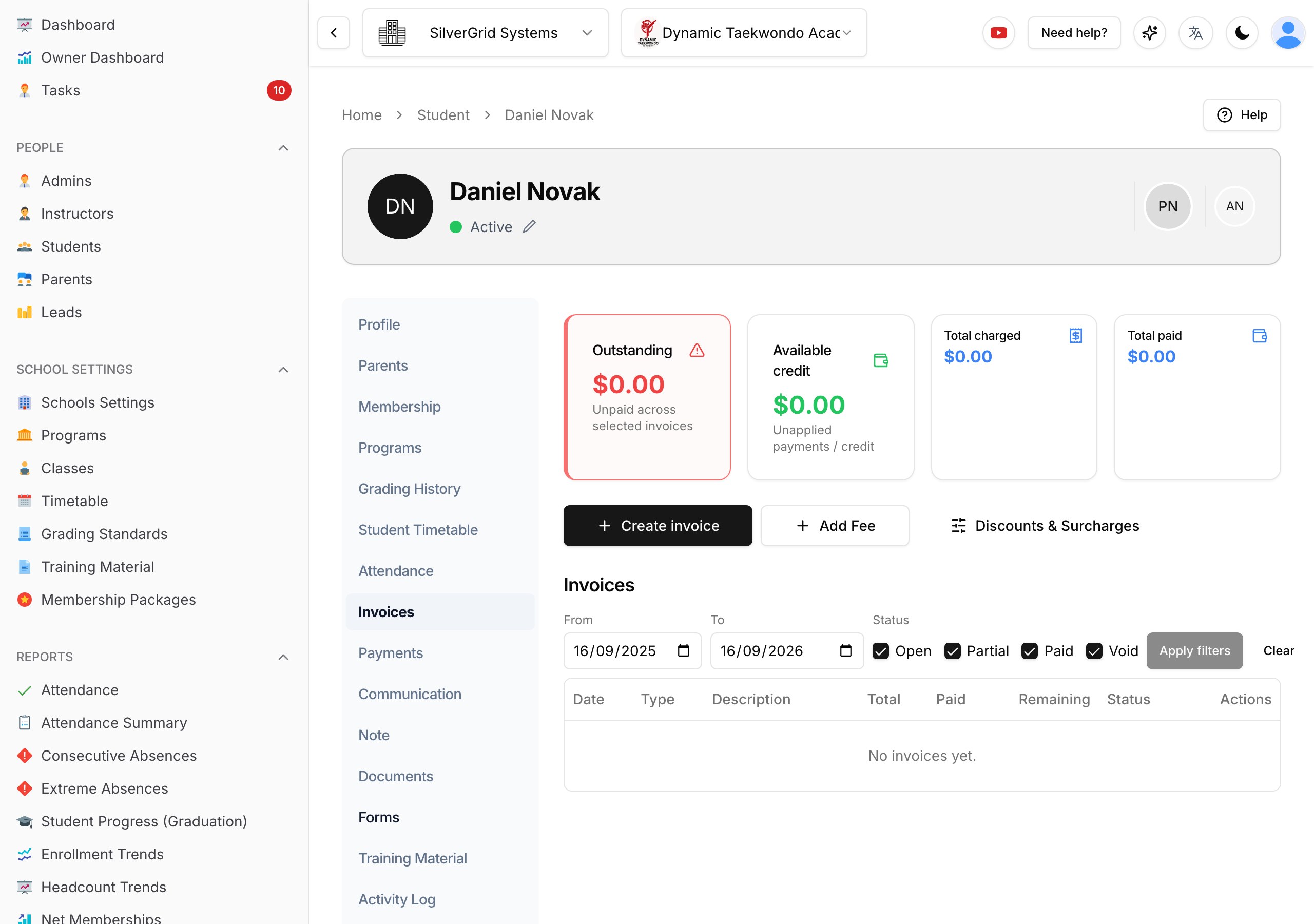Collapse the SCHOOL SETTINGS sidebar section
This screenshot has height=924, width=1314.
pos(283,369)
